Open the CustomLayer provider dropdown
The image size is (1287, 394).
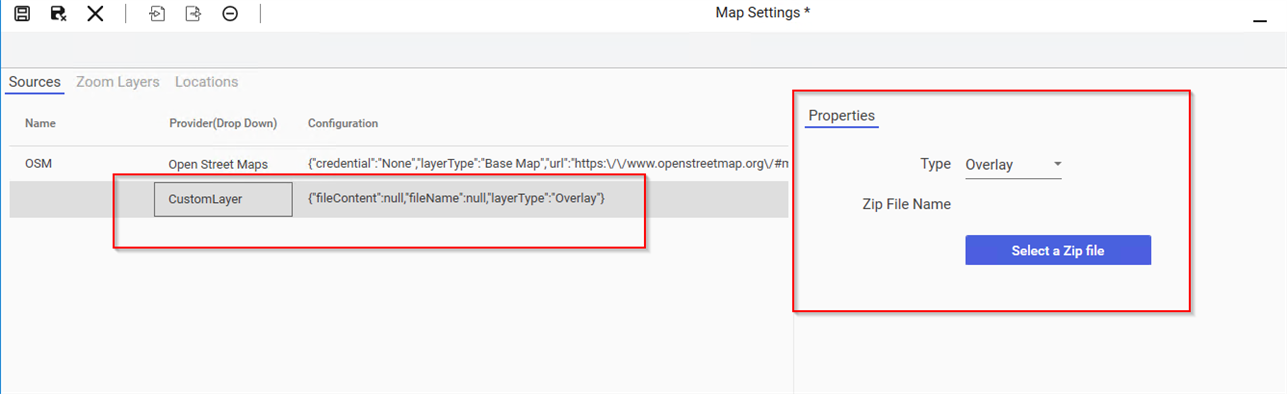(x=223, y=199)
